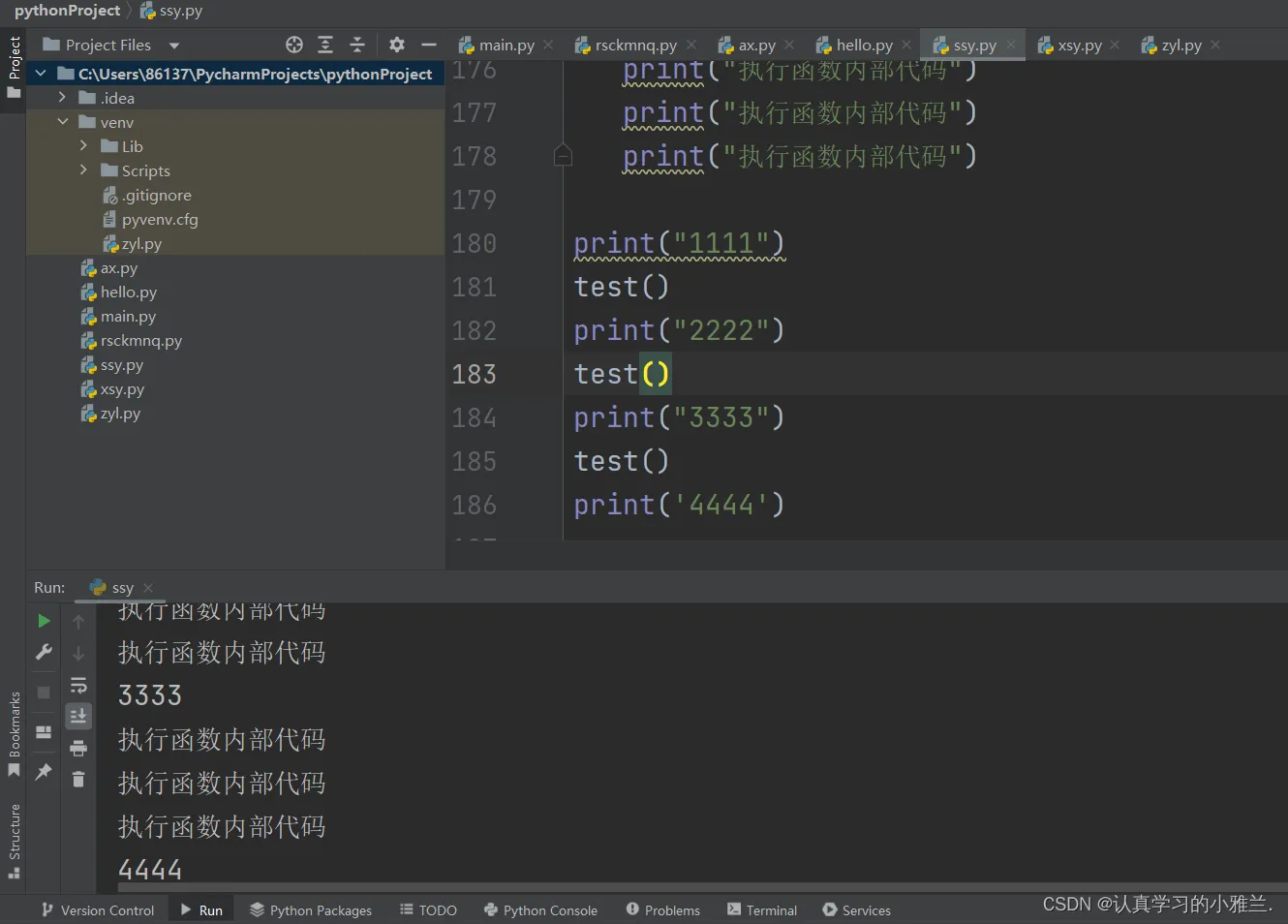
Task: Open the Services tool window
Action: tap(857, 910)
